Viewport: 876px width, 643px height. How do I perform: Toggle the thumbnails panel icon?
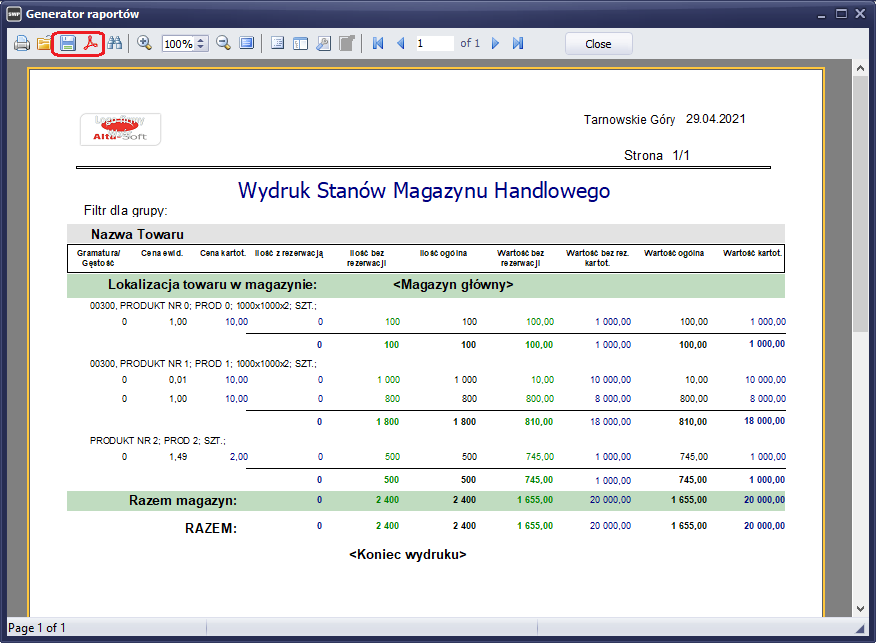[300, 44]
